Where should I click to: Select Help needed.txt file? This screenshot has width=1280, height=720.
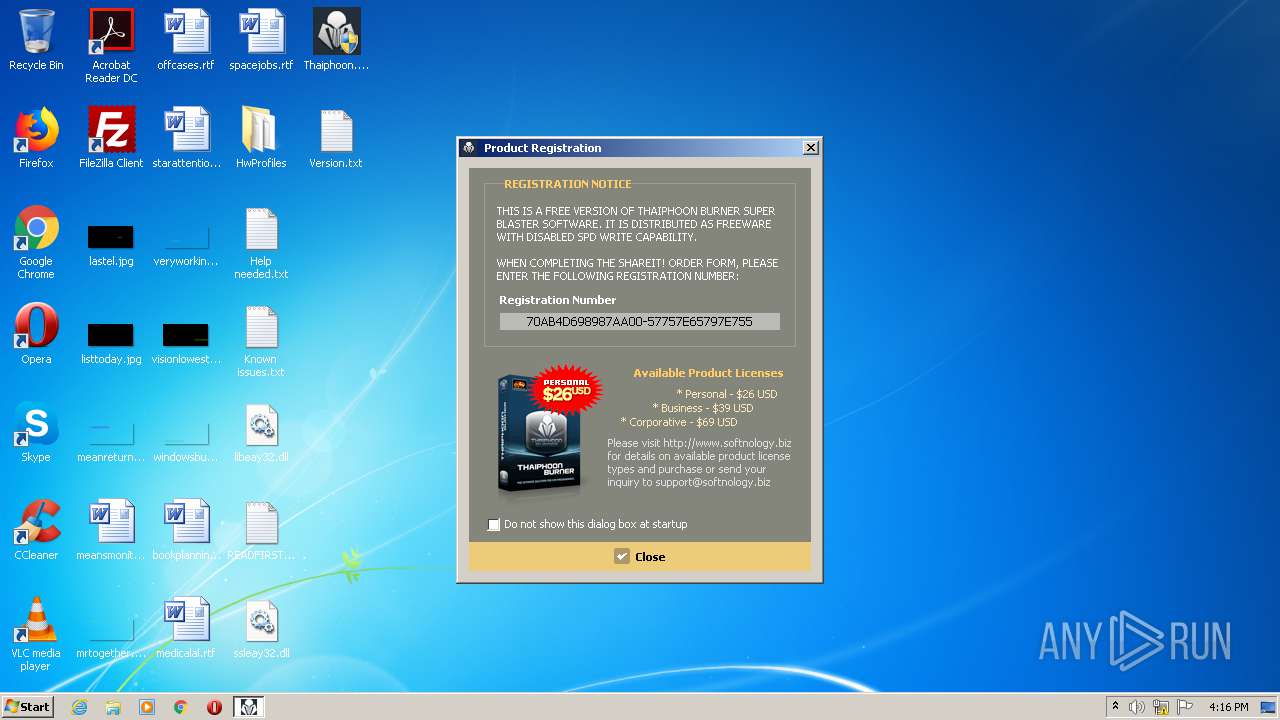(261, 242)
